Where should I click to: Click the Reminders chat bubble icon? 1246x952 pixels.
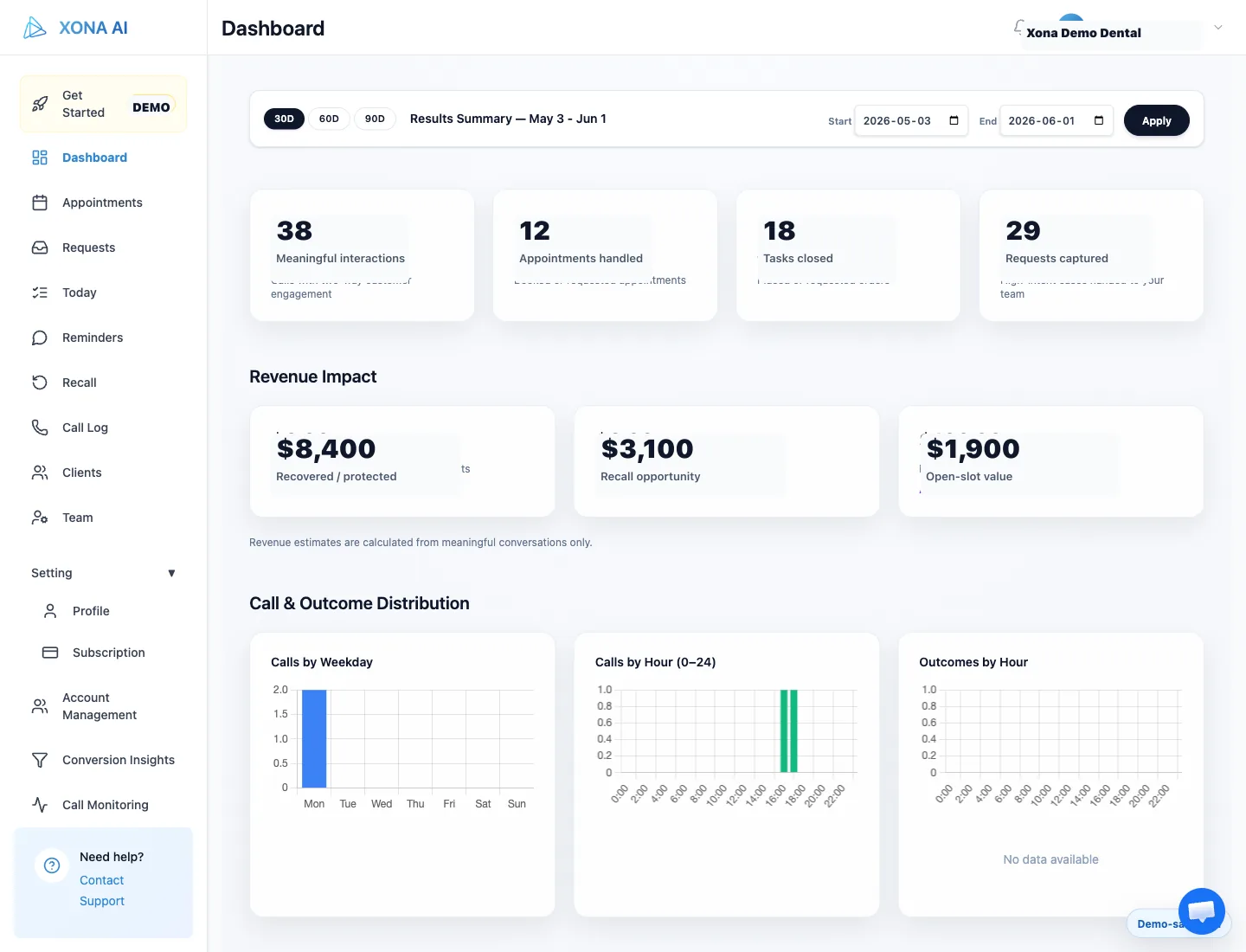[40, 338]
